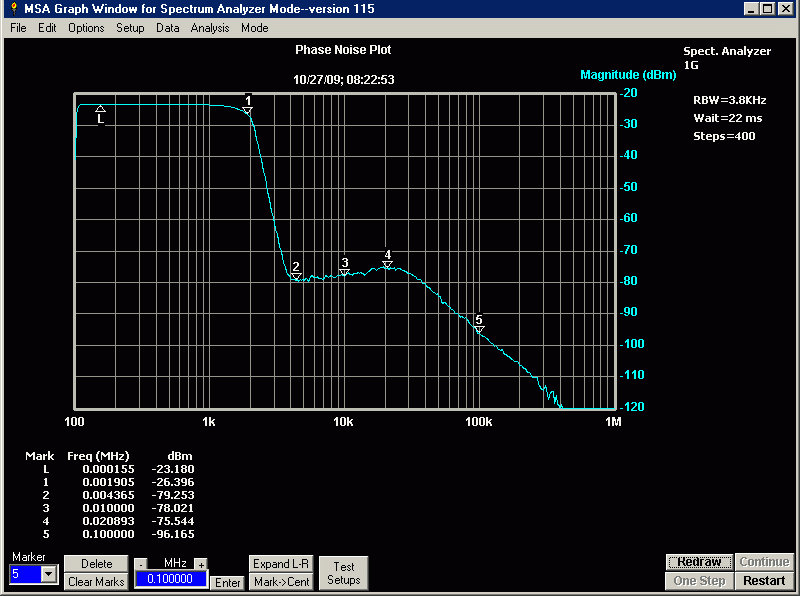Viewport: 800px width, 596px height.
Task: Increase marker frequency with plus button
Action: coord(201,564)
